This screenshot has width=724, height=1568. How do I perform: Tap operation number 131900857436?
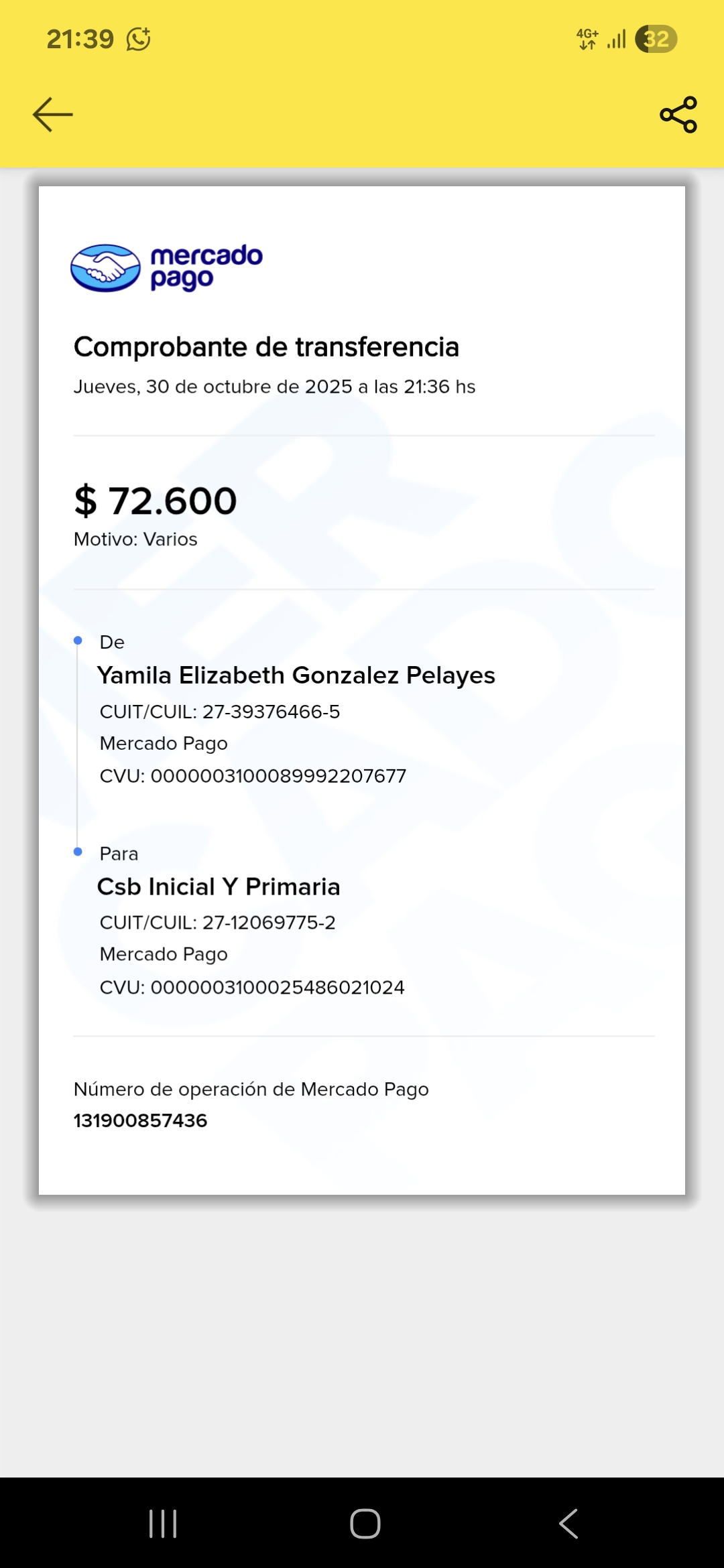pyautogui.click(x=141, y=1120)
